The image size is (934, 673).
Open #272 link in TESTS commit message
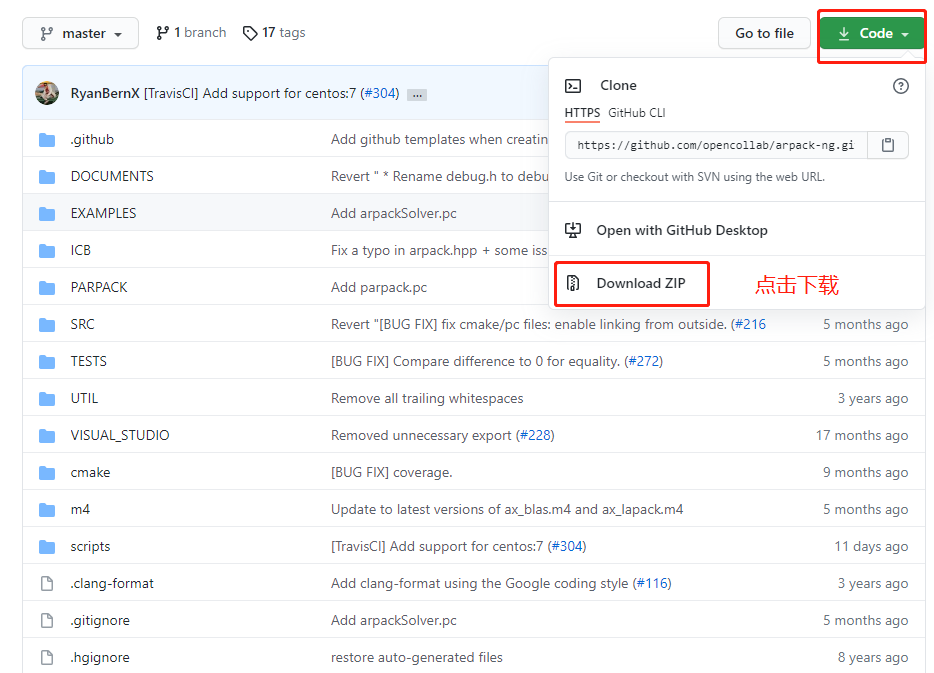(643, 361)
